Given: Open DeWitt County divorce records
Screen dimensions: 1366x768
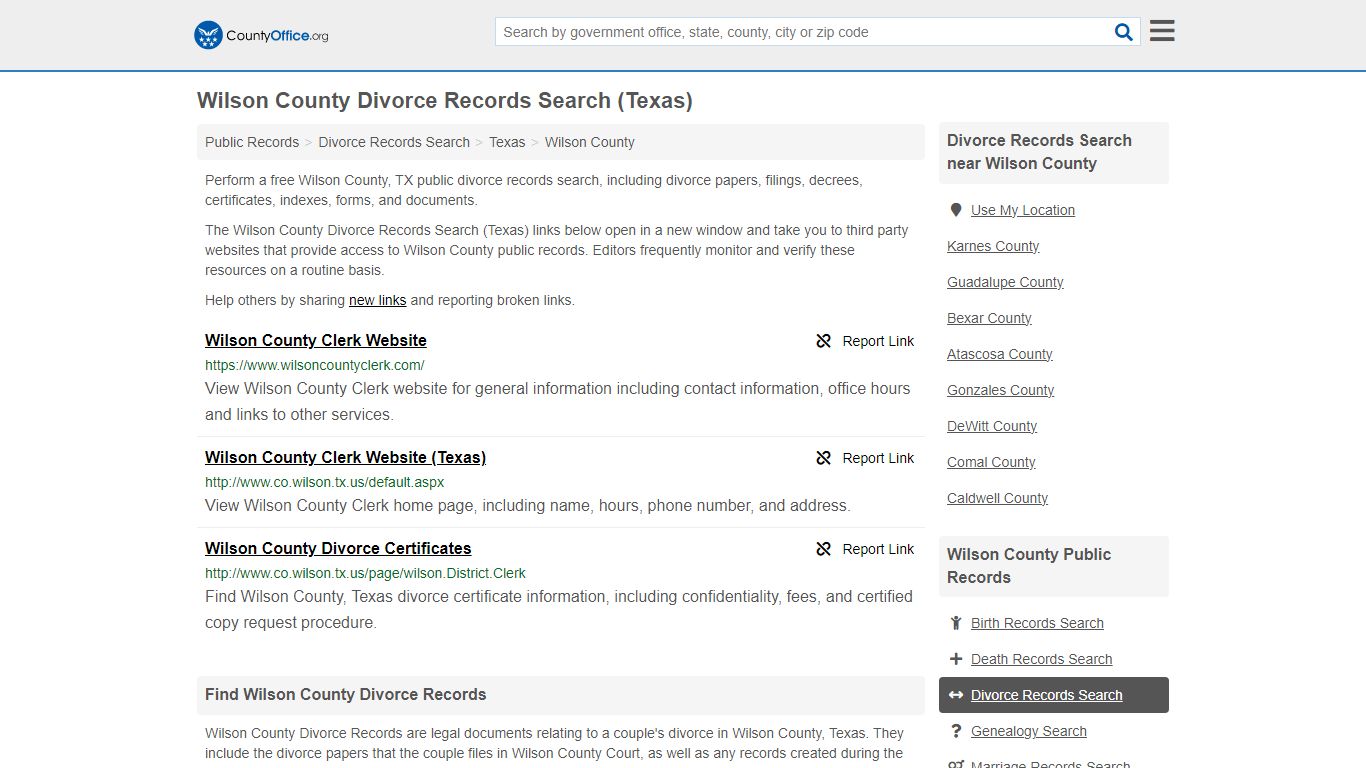Looking at the screenshot, I should 992,426.
